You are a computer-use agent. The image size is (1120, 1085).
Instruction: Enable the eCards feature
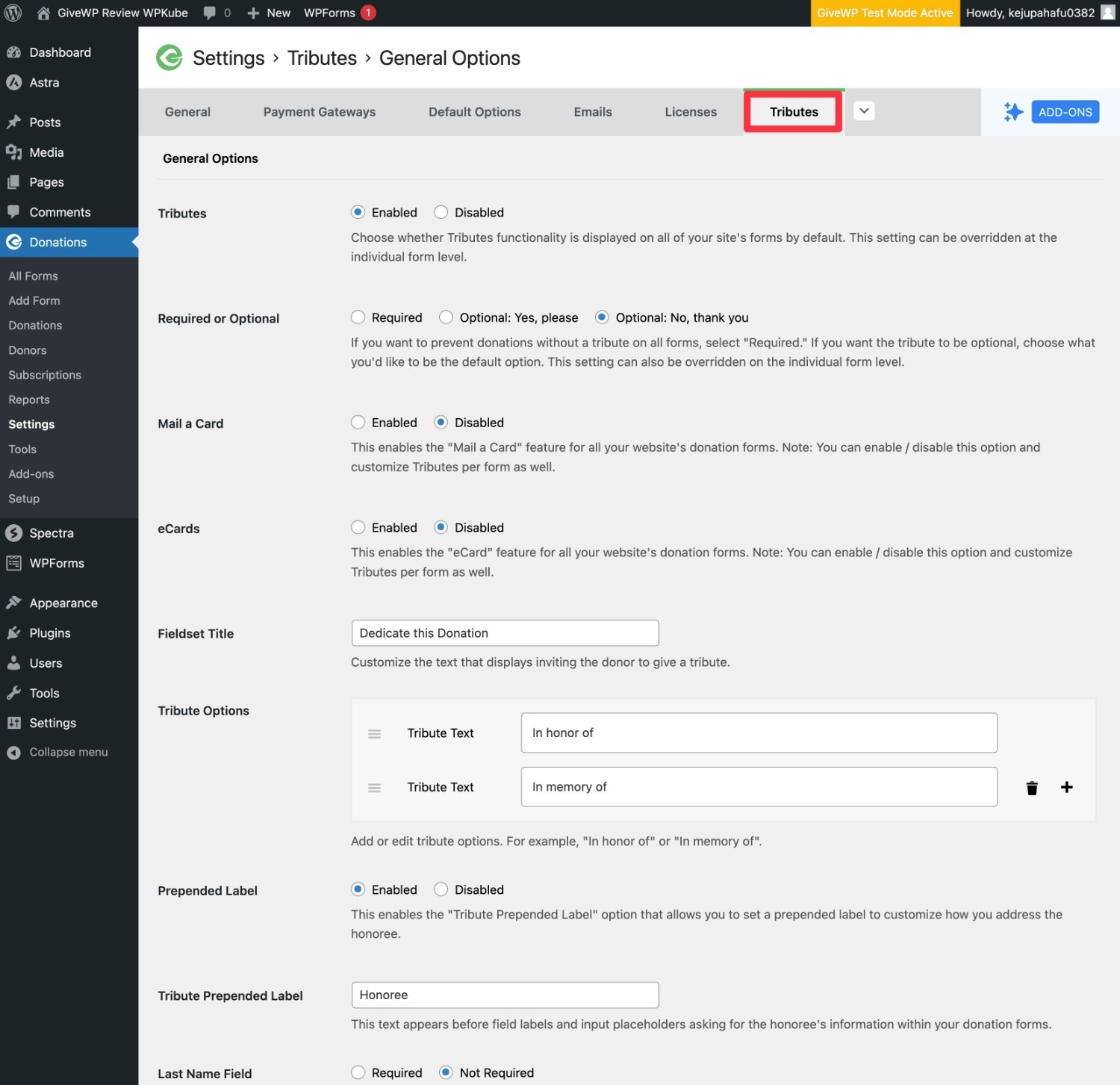pos(358,527)
